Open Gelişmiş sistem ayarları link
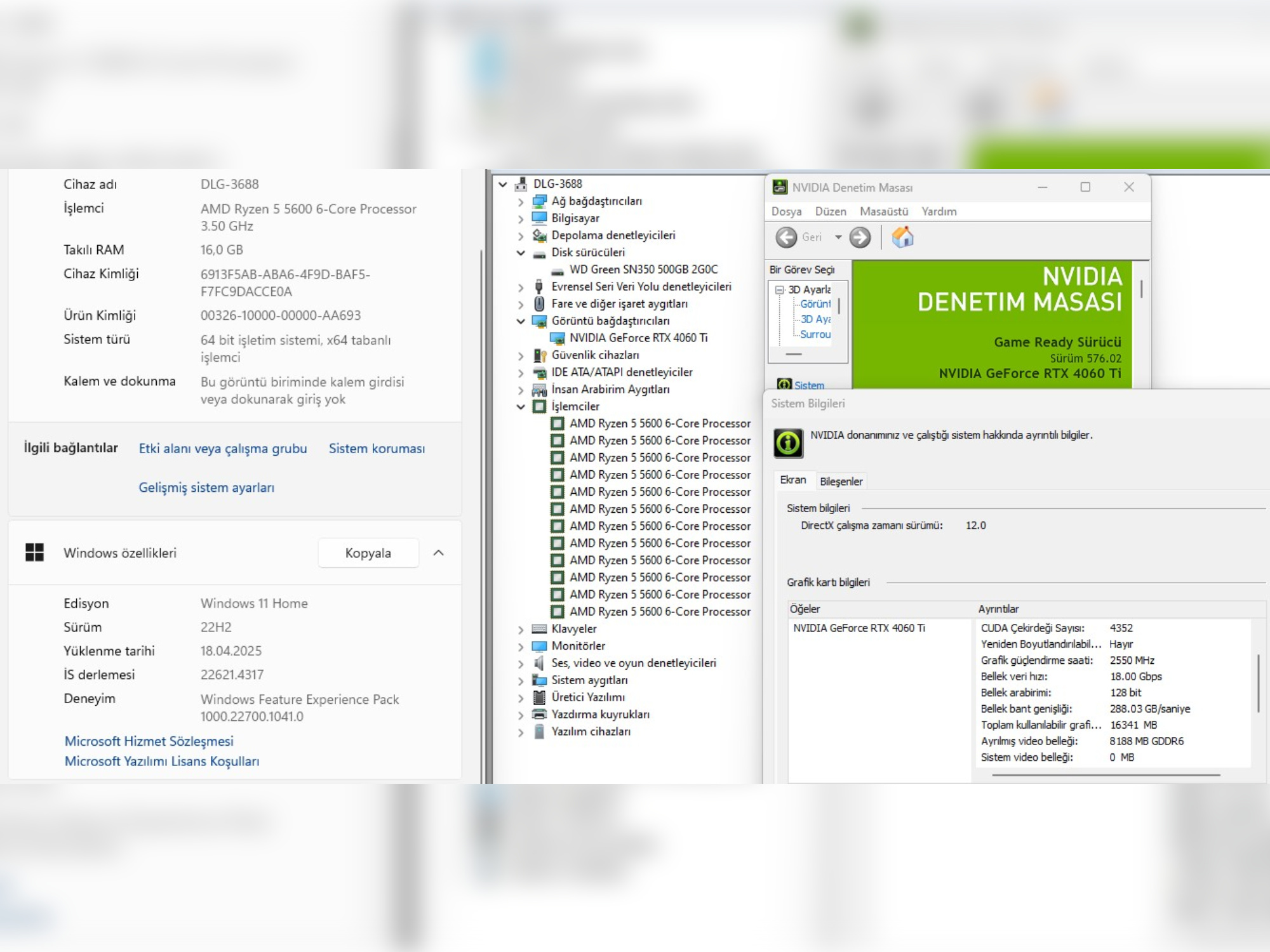This screenshot has height=952, width=1270. (x=206, y=487)
